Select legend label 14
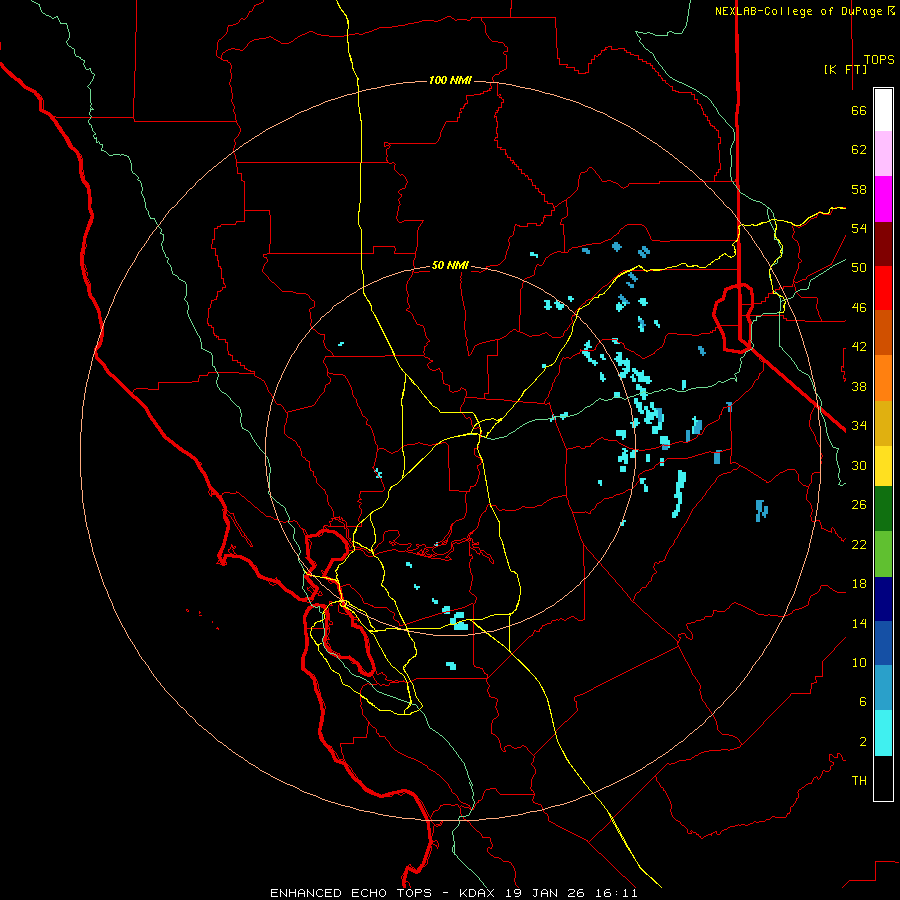The width and height of the screenshot is (900, 900). click(x=859, y=623)
